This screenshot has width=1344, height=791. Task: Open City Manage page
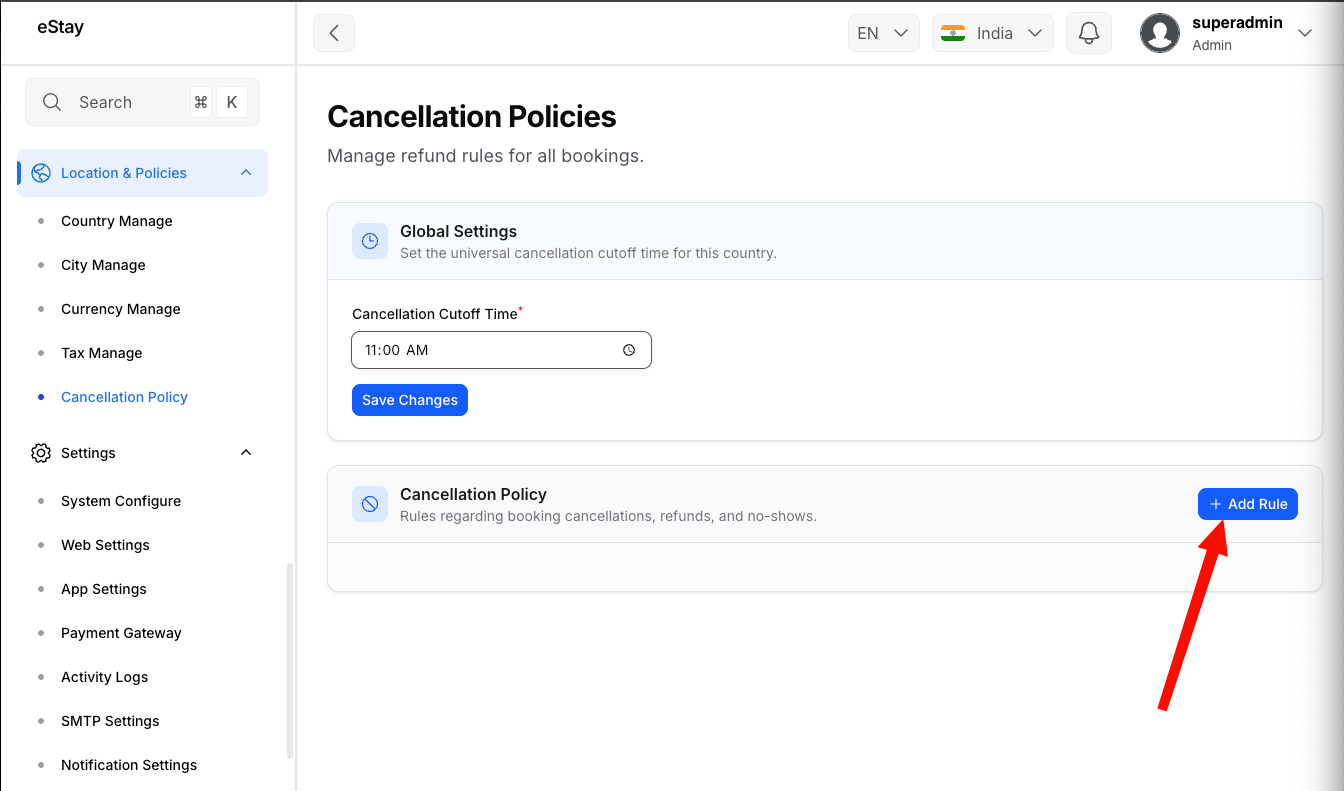tap(103, 265)
